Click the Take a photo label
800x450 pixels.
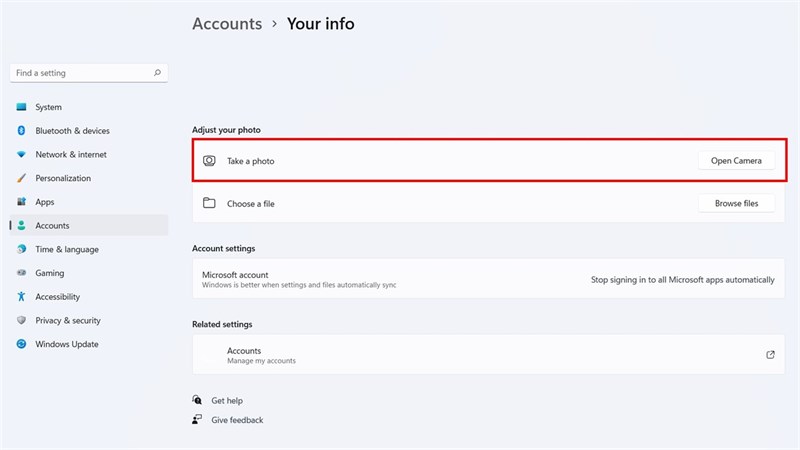pos(251,161)
